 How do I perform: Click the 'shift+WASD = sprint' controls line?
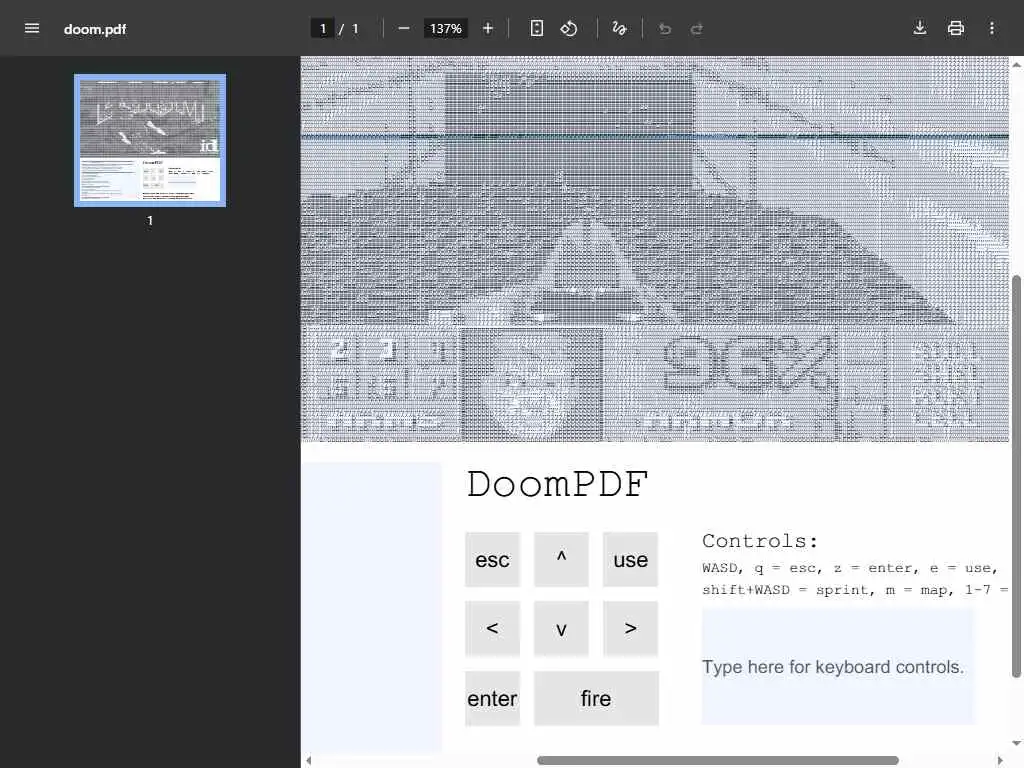point(856,590)
